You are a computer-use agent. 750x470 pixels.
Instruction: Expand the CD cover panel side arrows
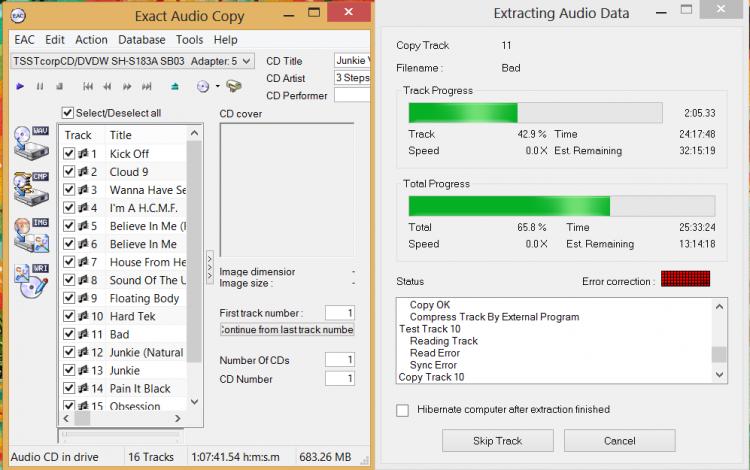210,268
